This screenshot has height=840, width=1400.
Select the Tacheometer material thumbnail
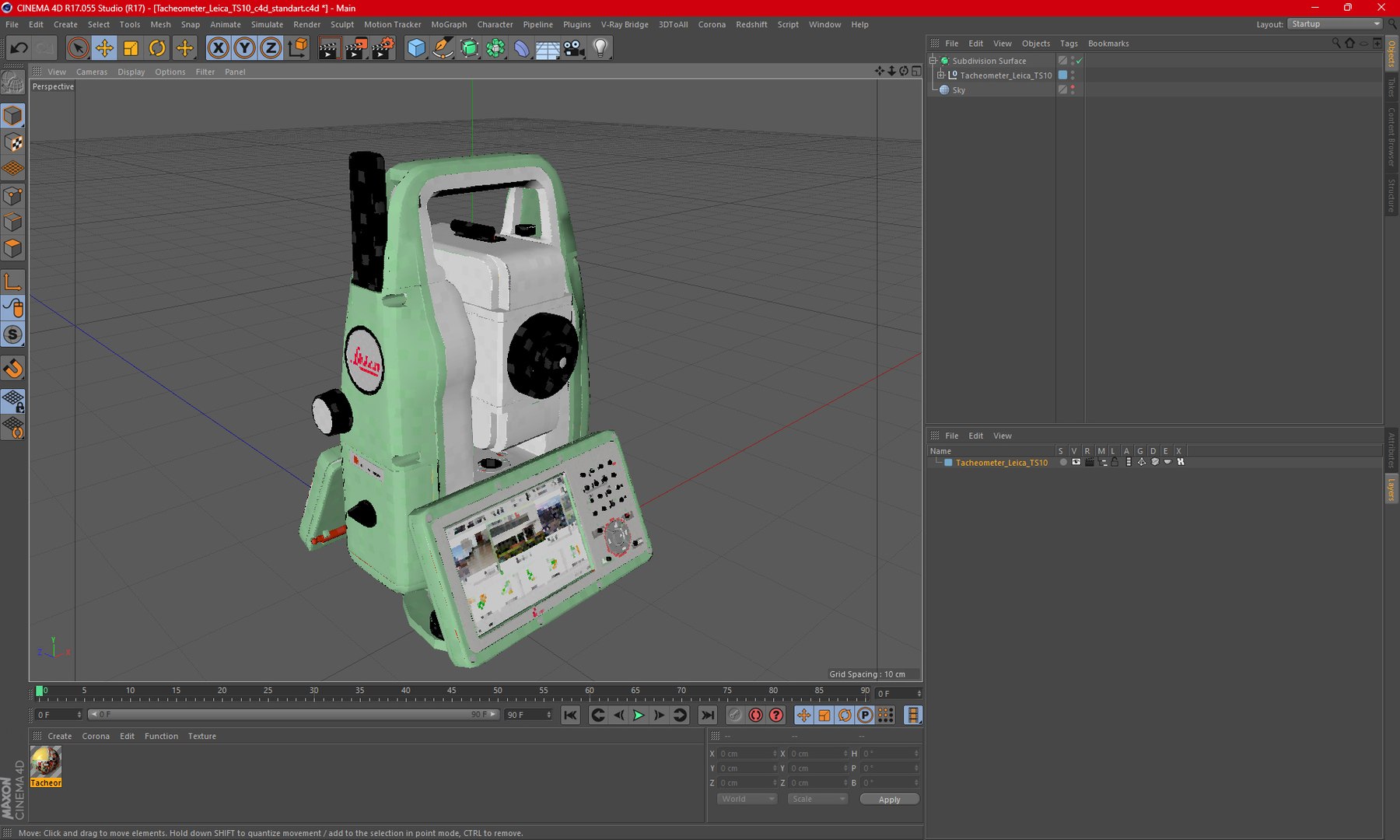(x=46, y=766)
